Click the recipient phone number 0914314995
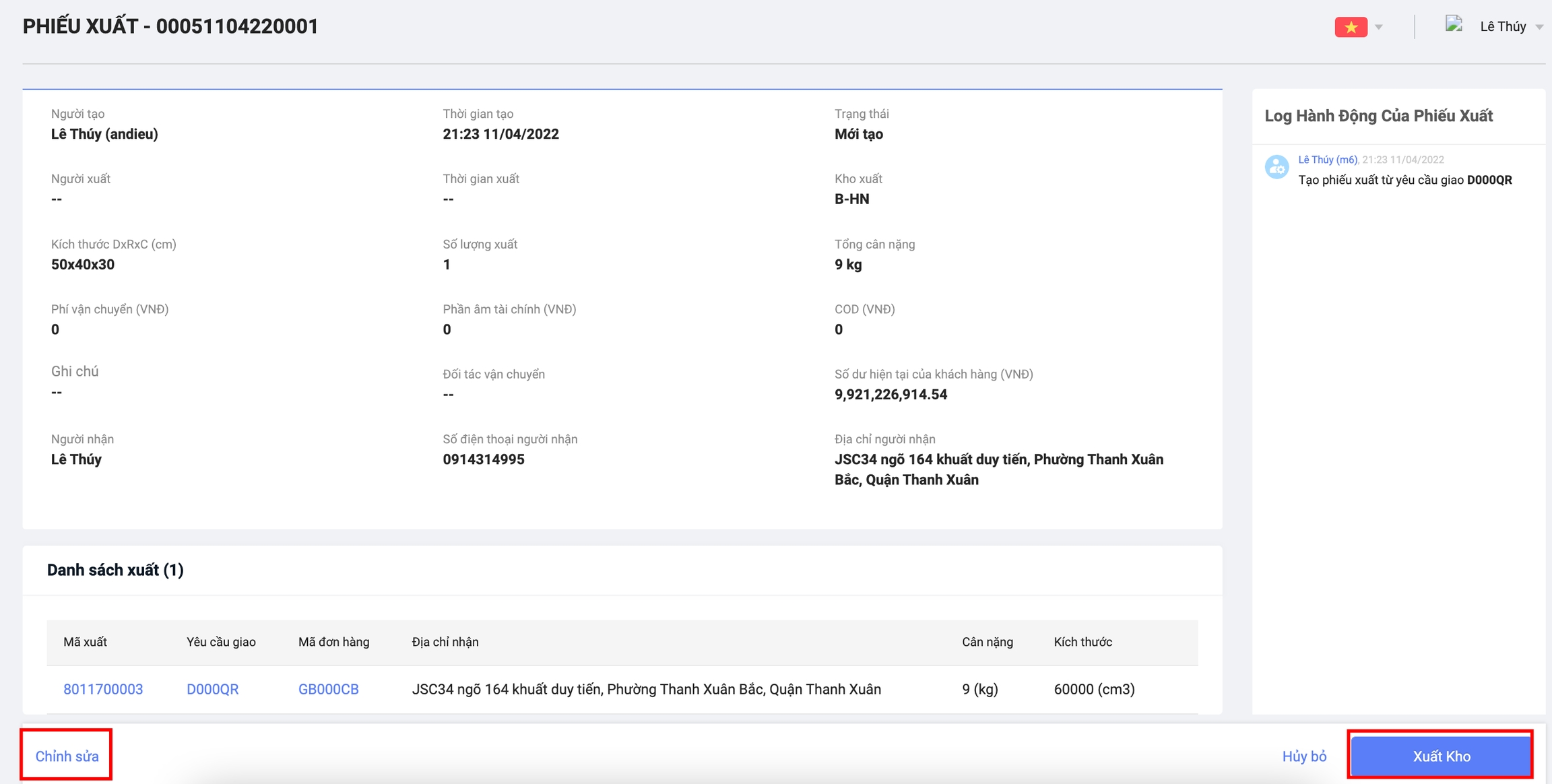The image size is (1552, 784). pyautogui.click(x=483, y=459)
